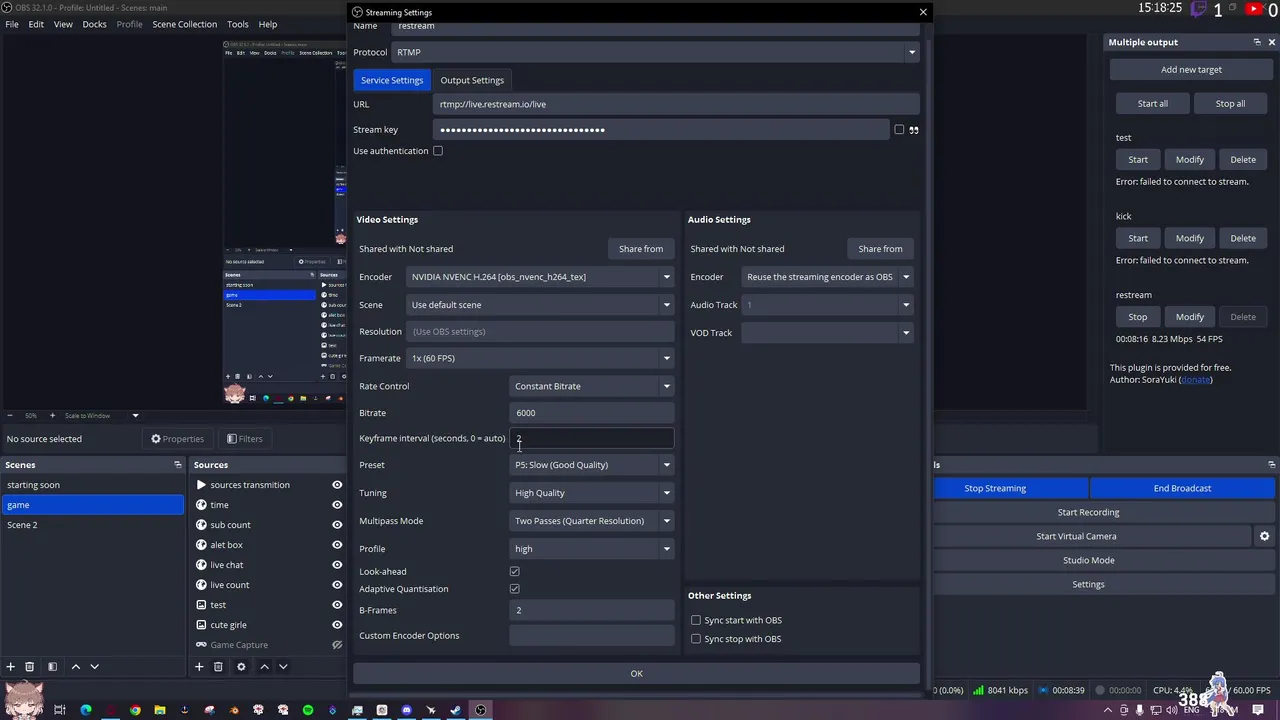This screenshot has height=720, width=1280.
Task: Click the eyes icon beside Stream key
Action: 914,130
